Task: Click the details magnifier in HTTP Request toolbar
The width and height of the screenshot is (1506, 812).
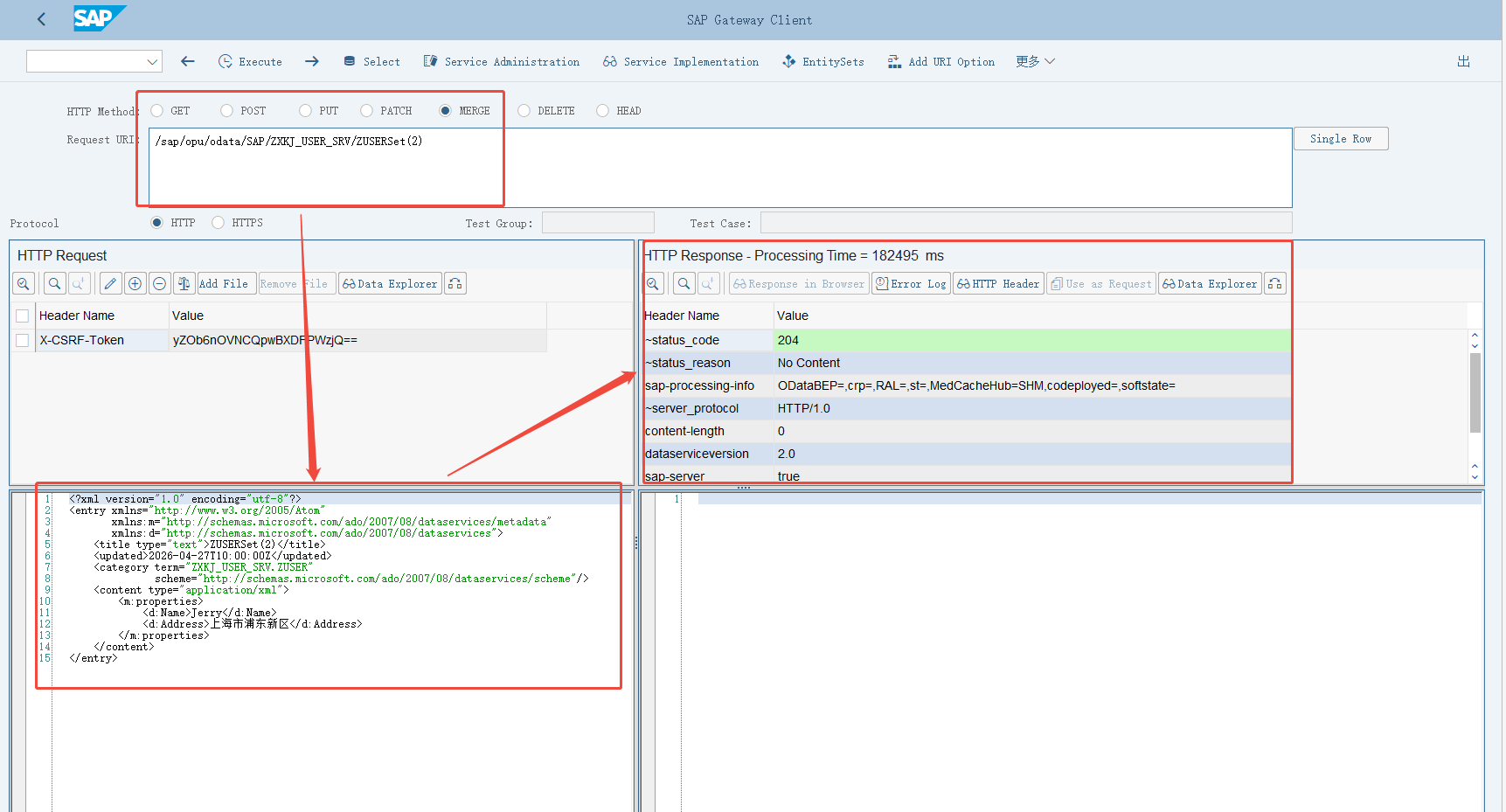Action: (24, 283)
